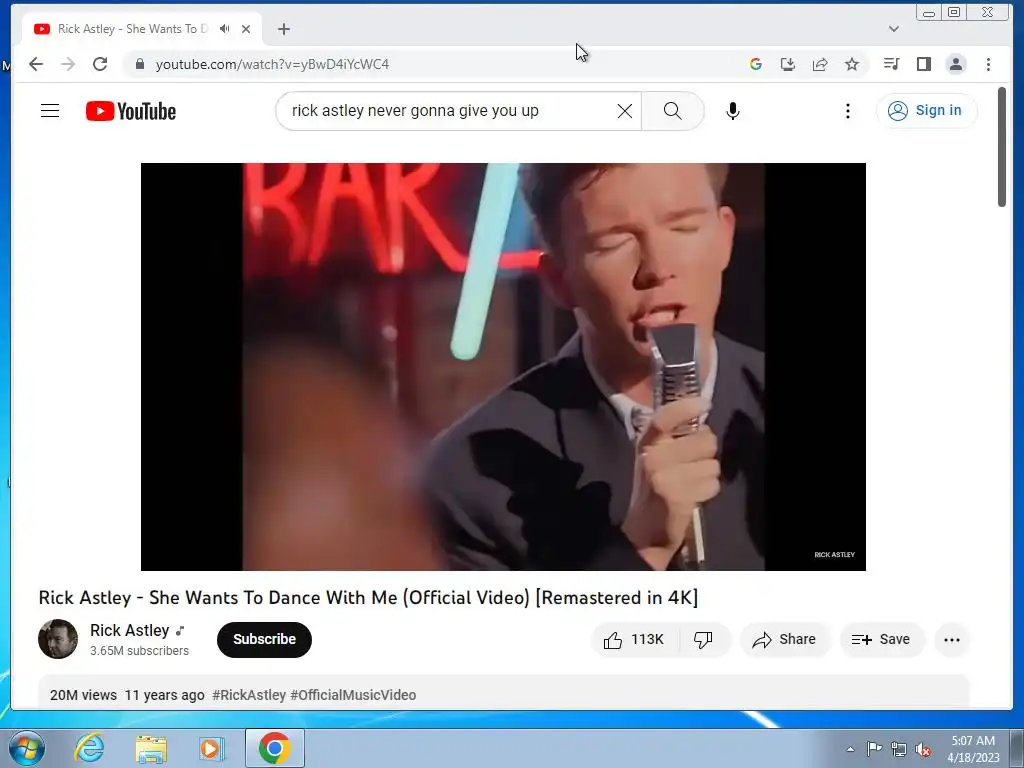The height and width of the screenshot is (768, 1024).
Task: Open Chrome profile avatar
Action: pyautogui.click(x=956, y=64)
